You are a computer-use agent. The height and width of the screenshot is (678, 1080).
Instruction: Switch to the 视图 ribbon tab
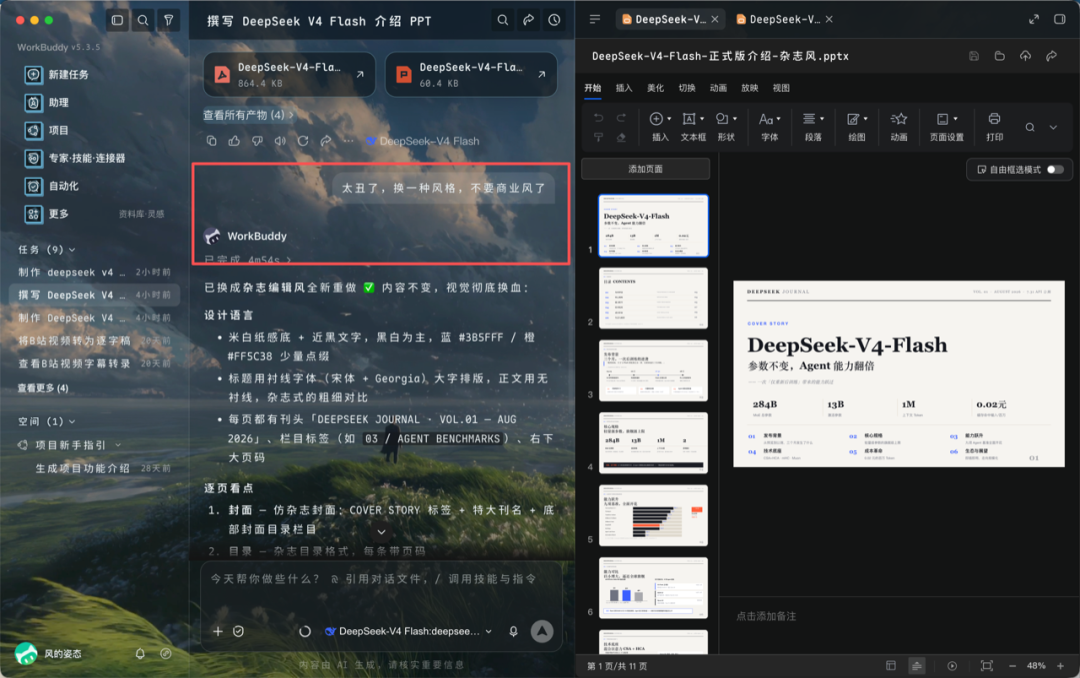click(x=781, y=88)
